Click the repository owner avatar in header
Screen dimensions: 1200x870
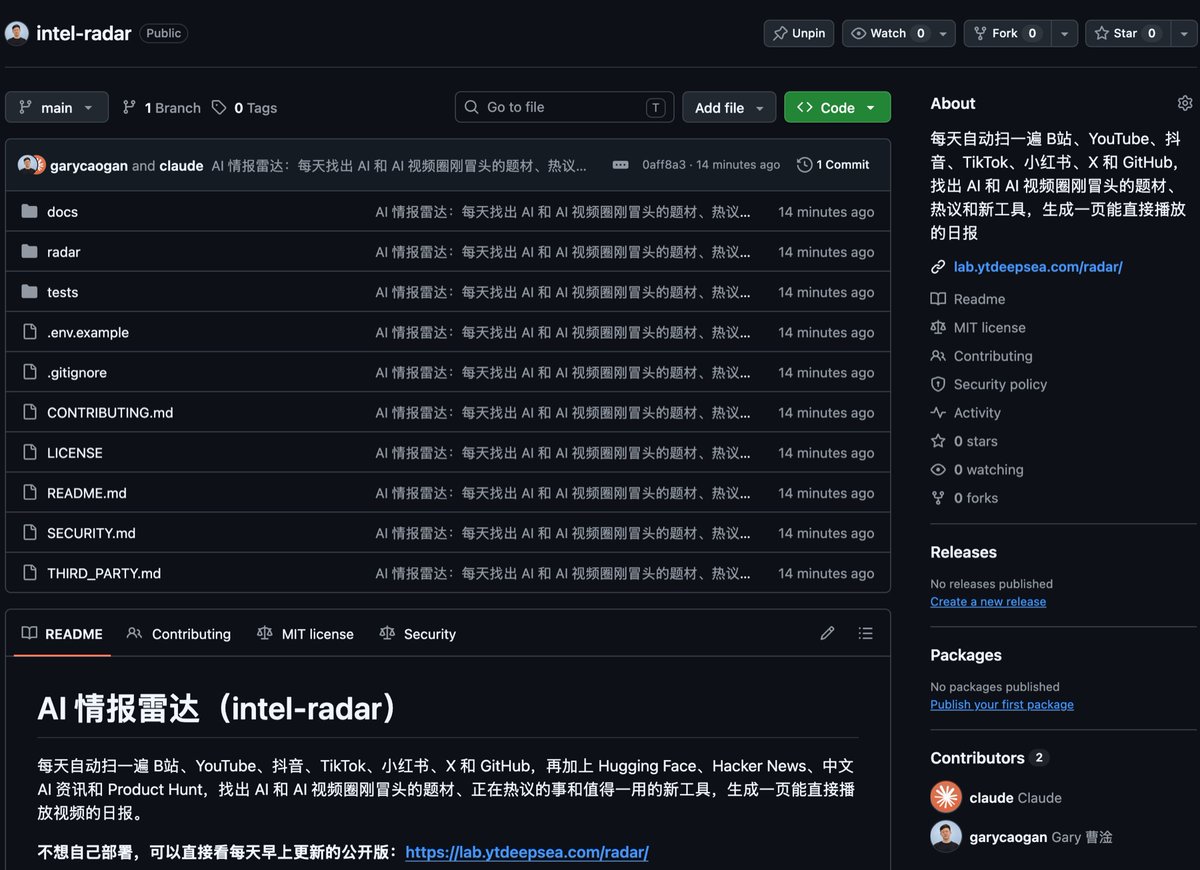(x=17, y=33)
